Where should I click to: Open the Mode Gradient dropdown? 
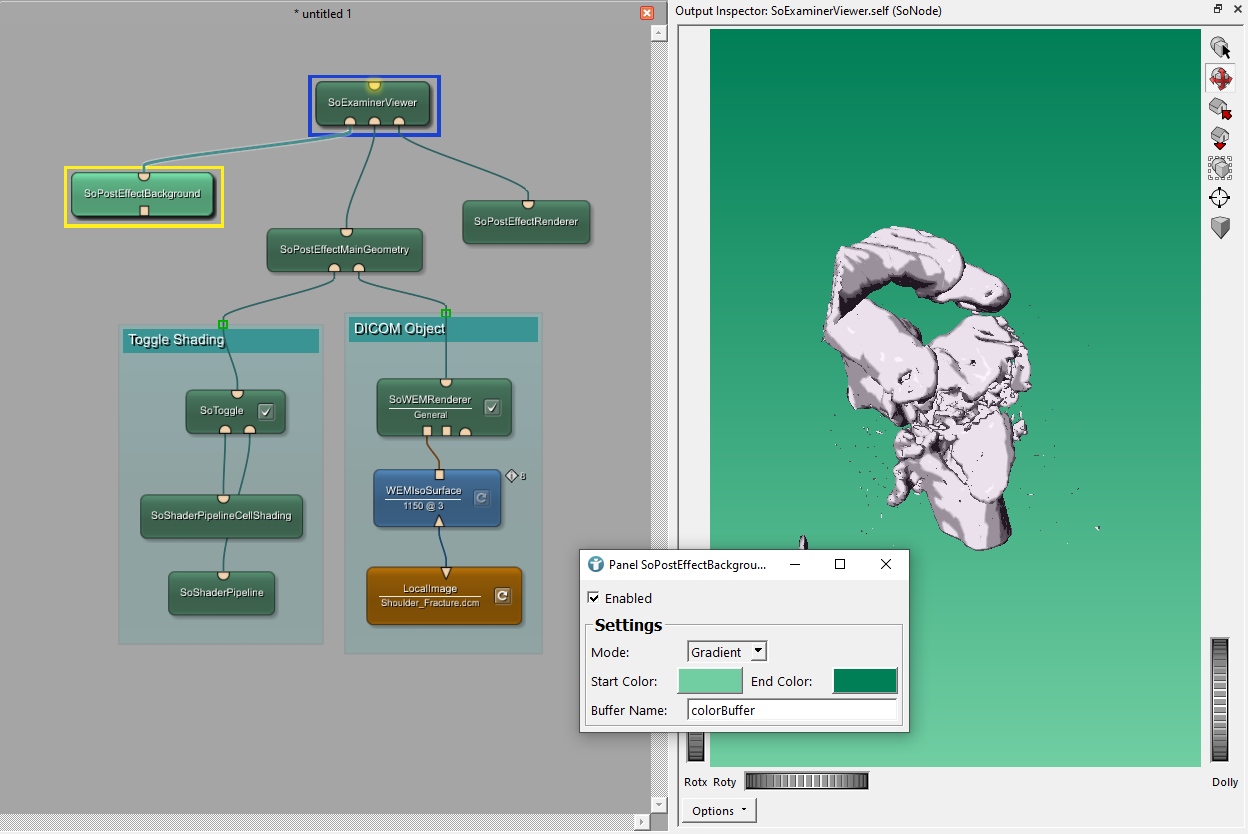pyautogui.click(x=727, y=652)
